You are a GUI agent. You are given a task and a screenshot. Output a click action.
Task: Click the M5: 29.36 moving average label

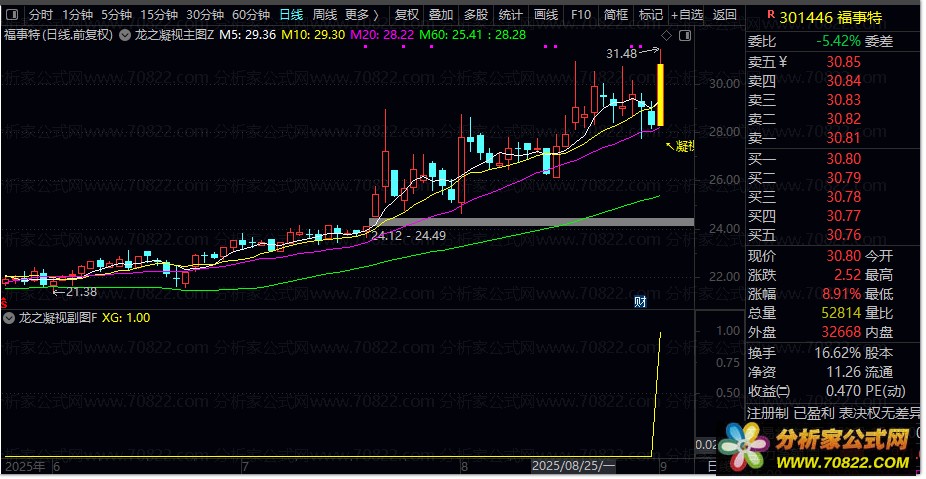pos(248,35)
